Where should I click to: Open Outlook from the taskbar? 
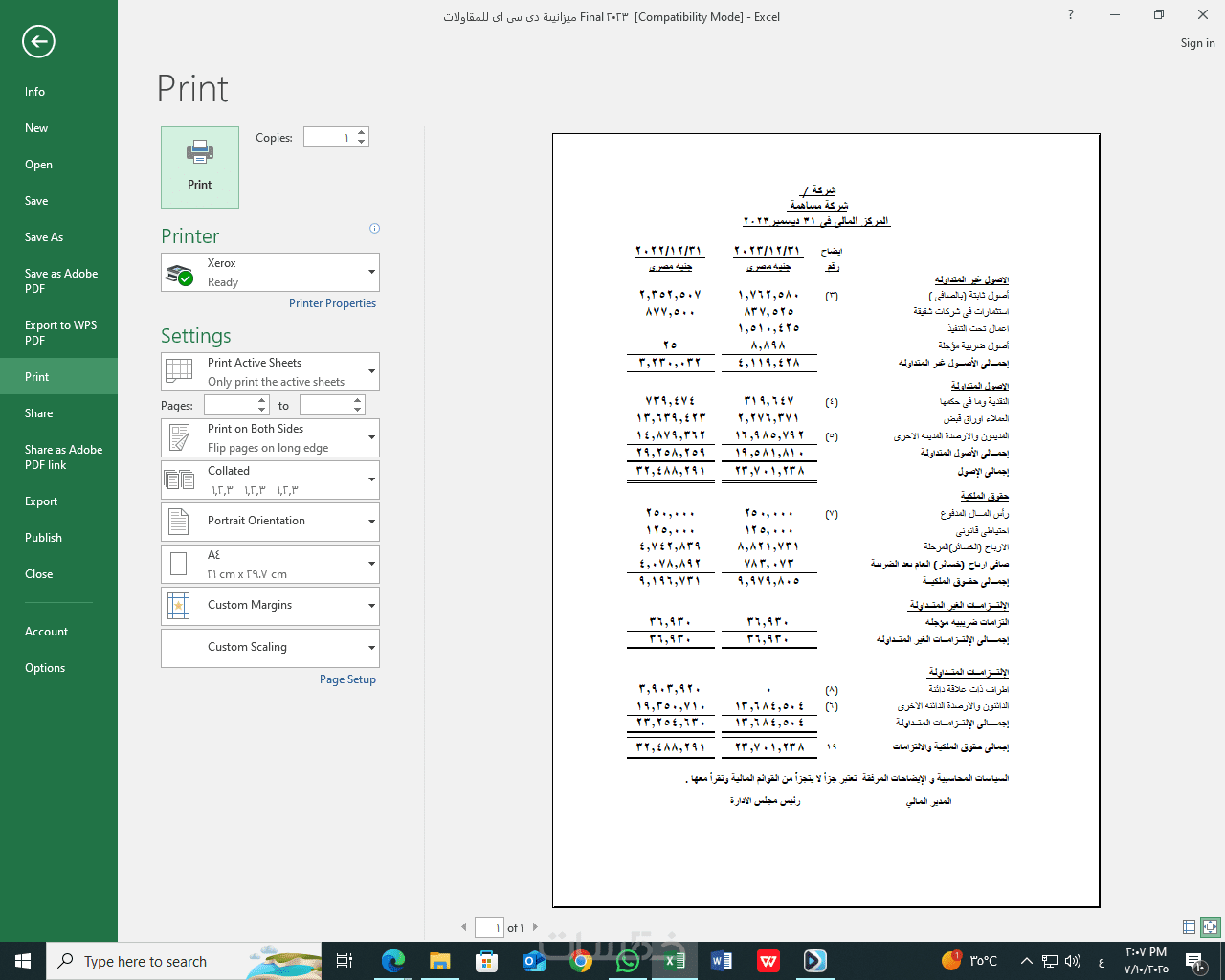(534, 961)
